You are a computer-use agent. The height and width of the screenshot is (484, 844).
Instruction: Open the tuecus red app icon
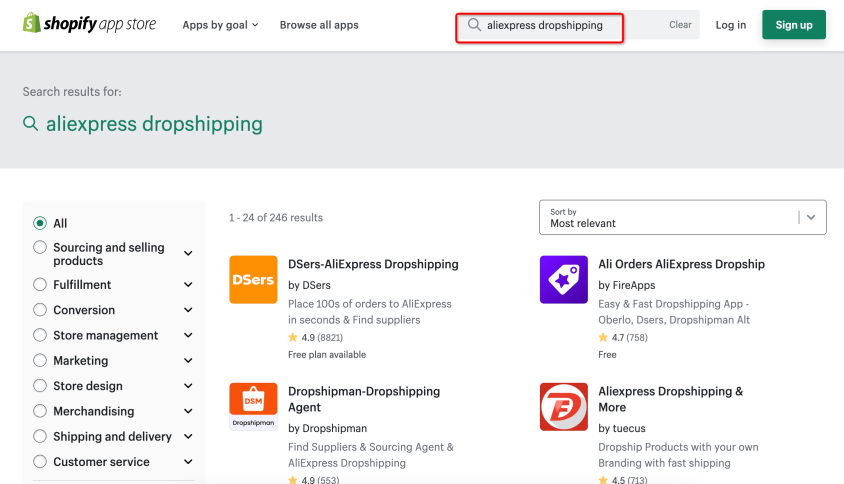(x=564, y=406)
